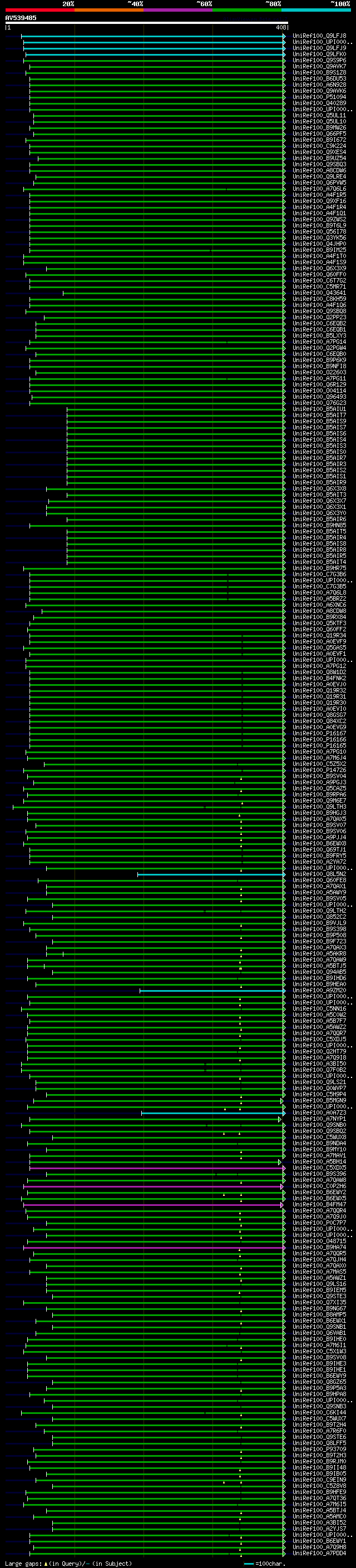Open hit UniRef100_Q9AVK7
The height and width of the screenshot is (1568, 356).
coord(319,66)
